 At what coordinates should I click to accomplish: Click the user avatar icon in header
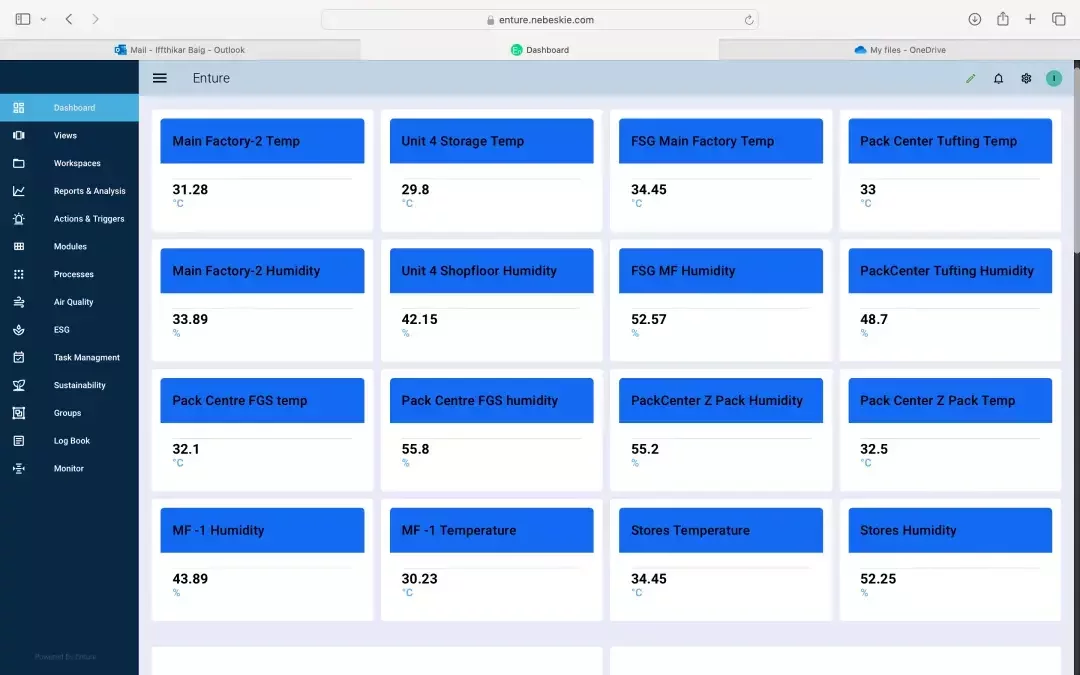tap(1054, 79)
